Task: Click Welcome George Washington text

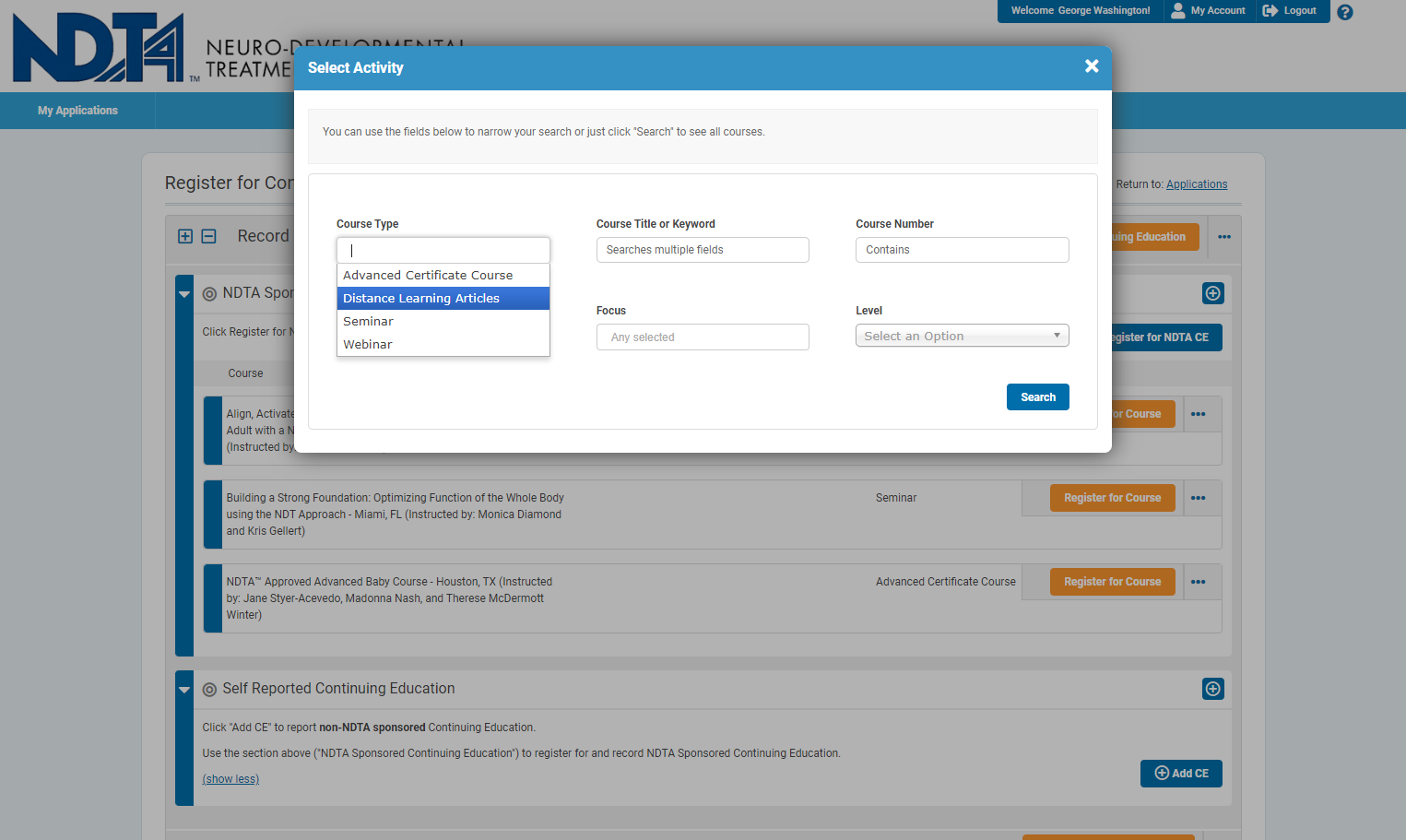Action: (x=1080, y=10)
